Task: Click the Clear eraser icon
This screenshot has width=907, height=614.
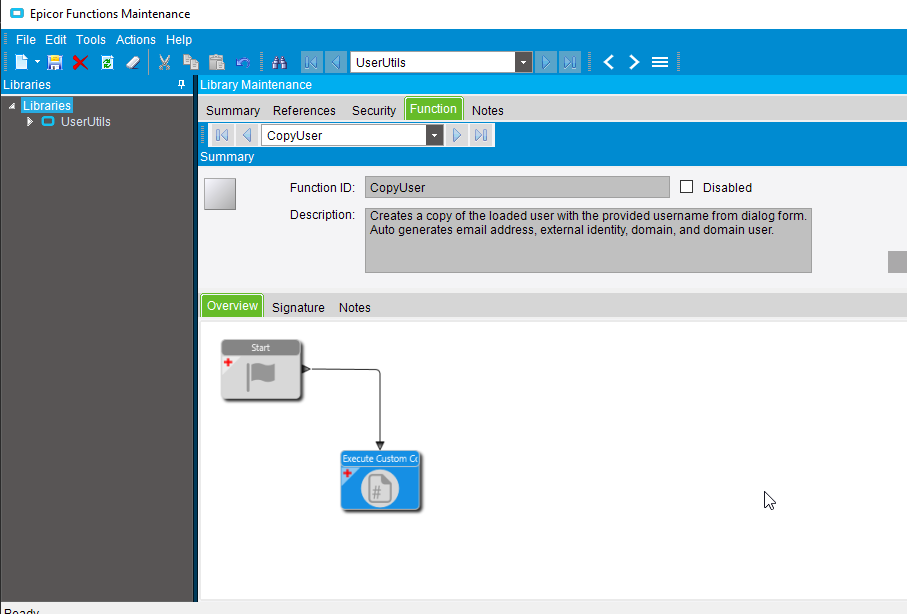Action: 133,62
